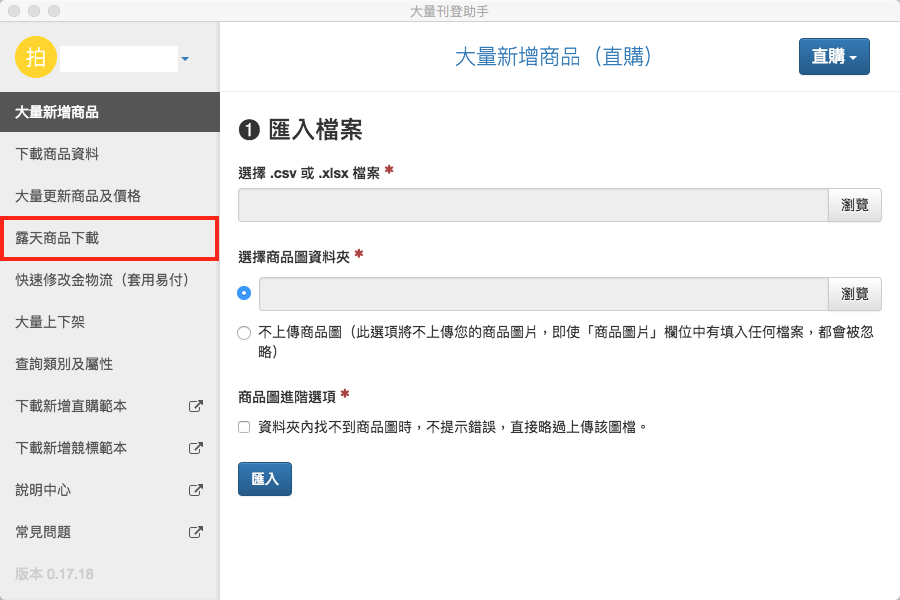Click the 匯入 button
This screenshot has width=900, height=600.
[265, 479]
